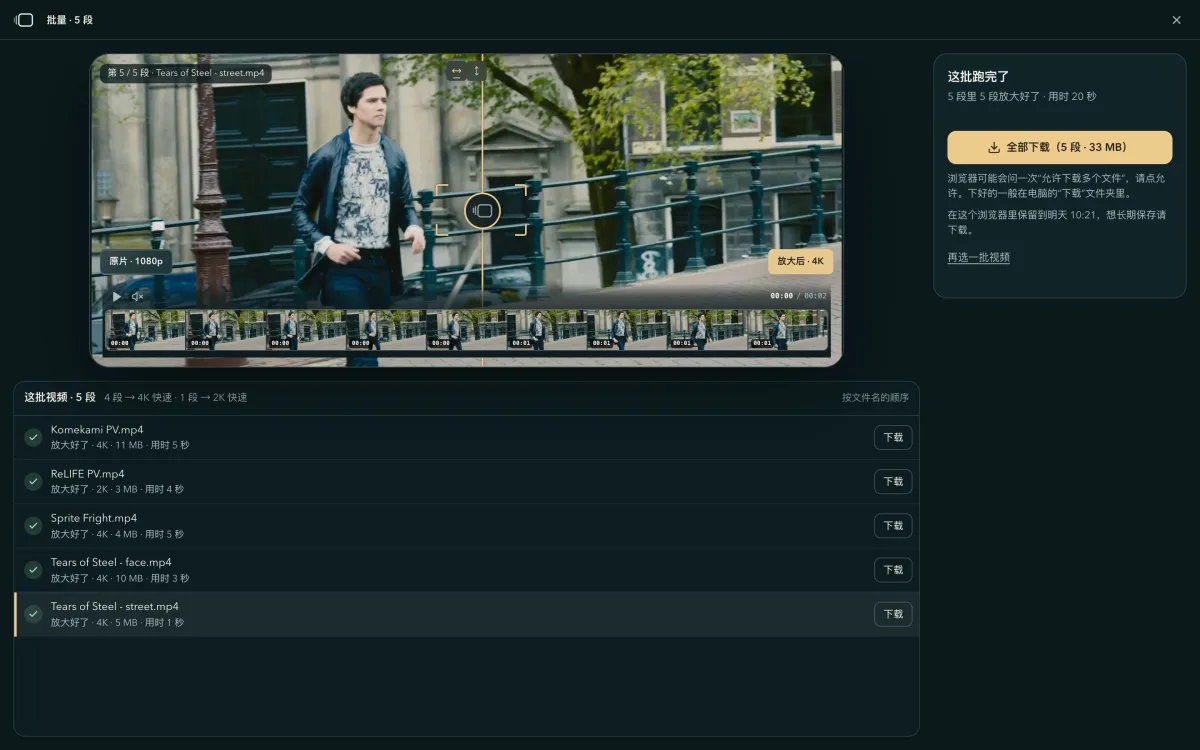This screenshot has height=750, width=1200.
Task: Click the 按文件名的顺序 sort label
Action: point(875,398)
